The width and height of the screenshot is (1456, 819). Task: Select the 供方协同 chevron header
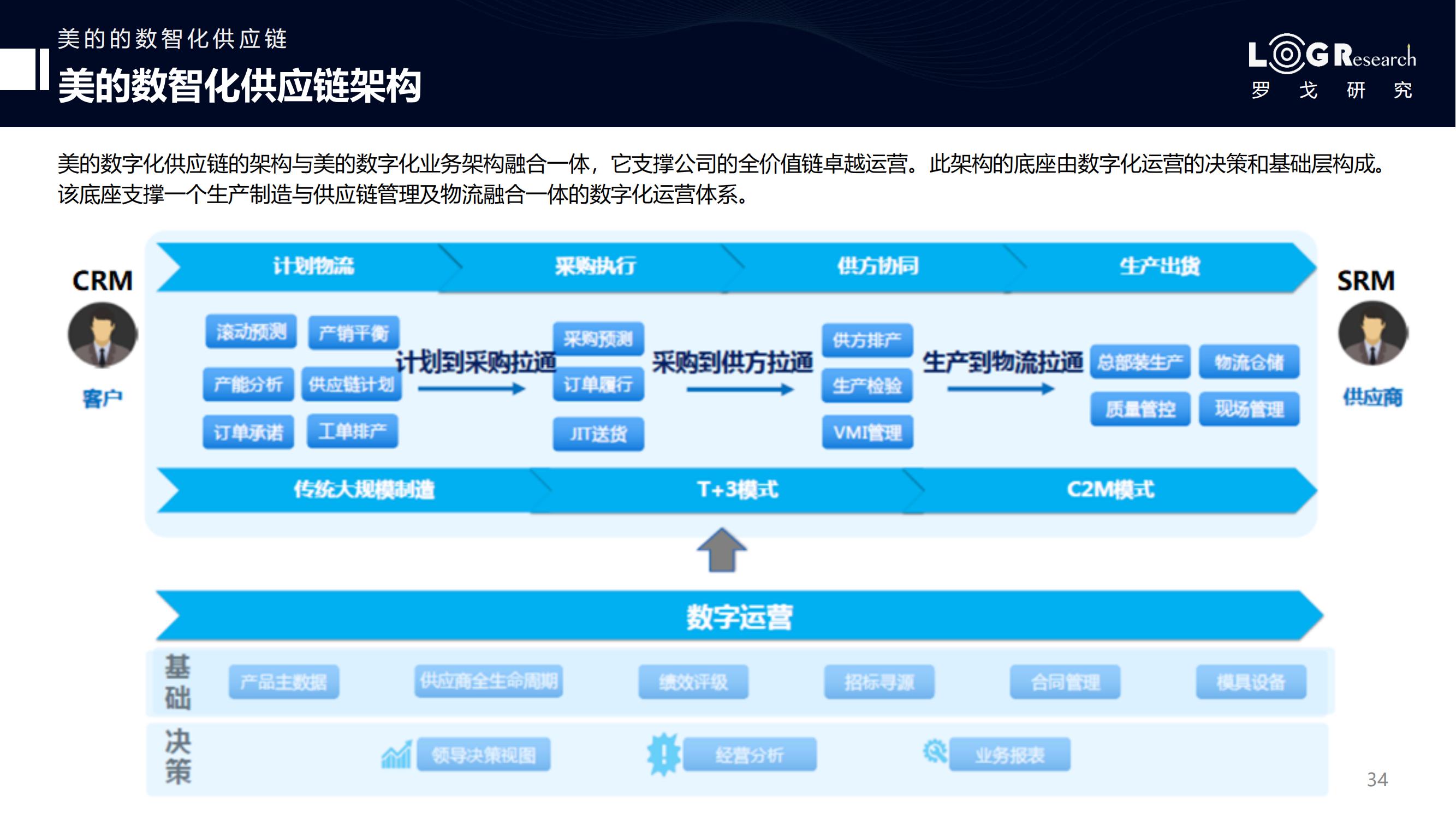tap(875, 267)
